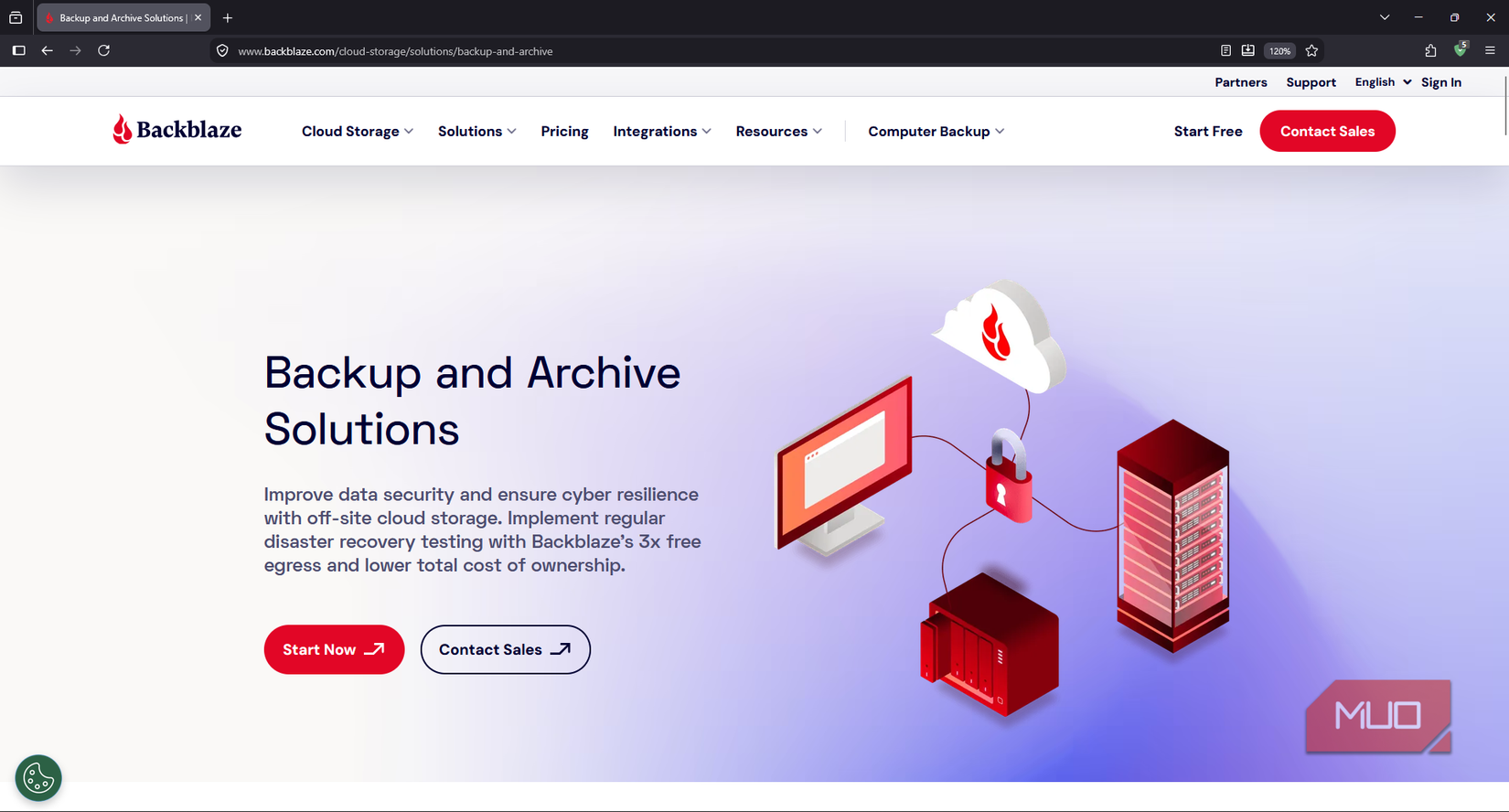
Task: Click the save to Pocket icon
Action: point(1247,50)
